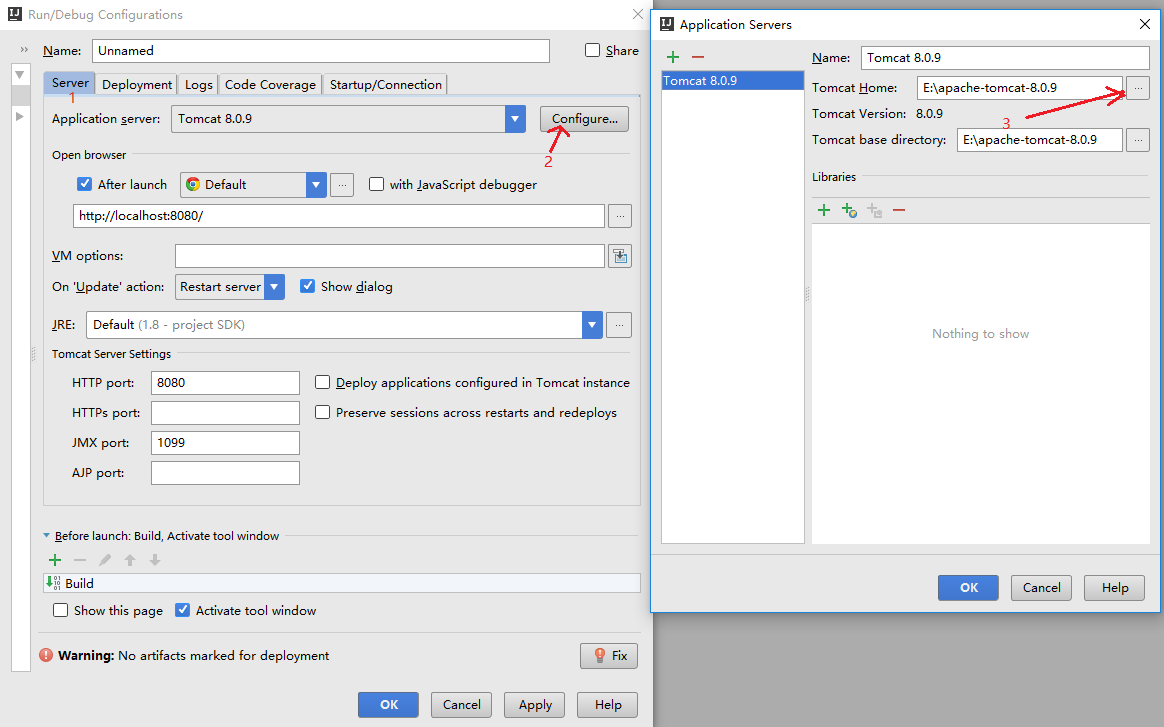The width and height of the screenshot is (1164, 727).
Task: Click Help in Run/Debug Configurations
Action: (607, 705)
